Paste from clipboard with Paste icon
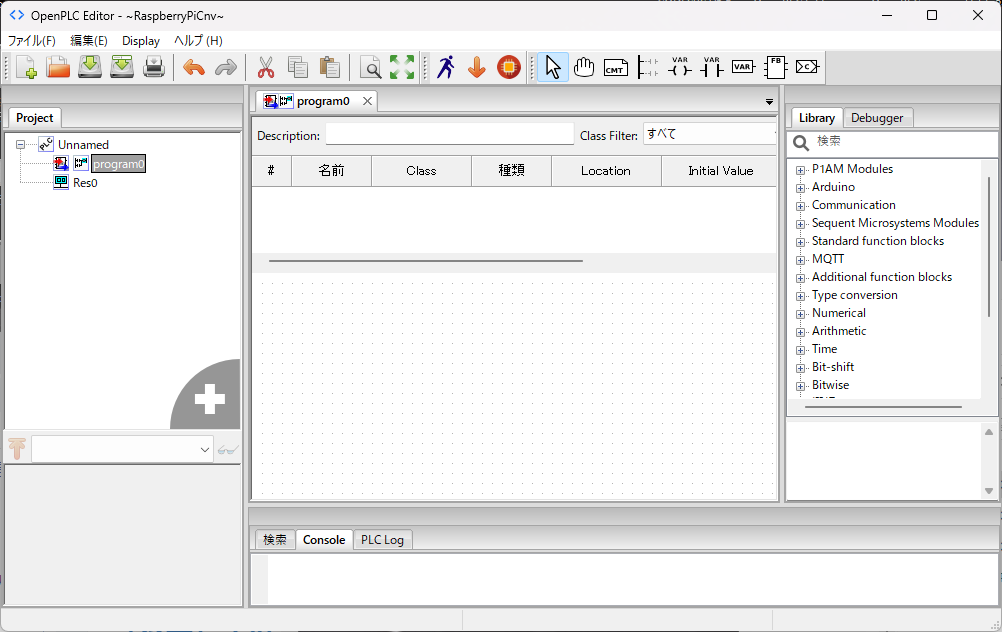 [x=329, y=67]
